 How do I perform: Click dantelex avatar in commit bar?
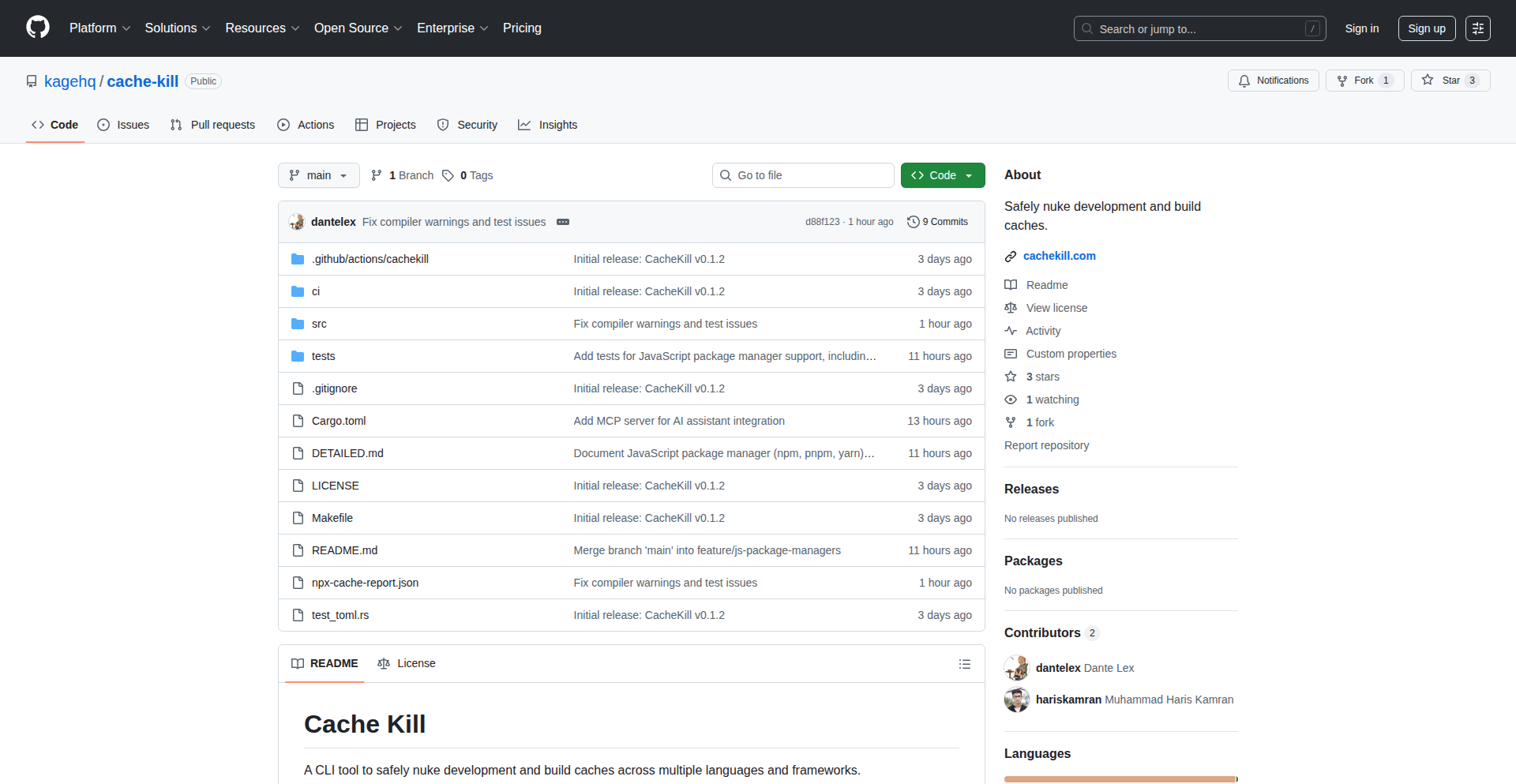pyautogui.click(x=297, y=222)
